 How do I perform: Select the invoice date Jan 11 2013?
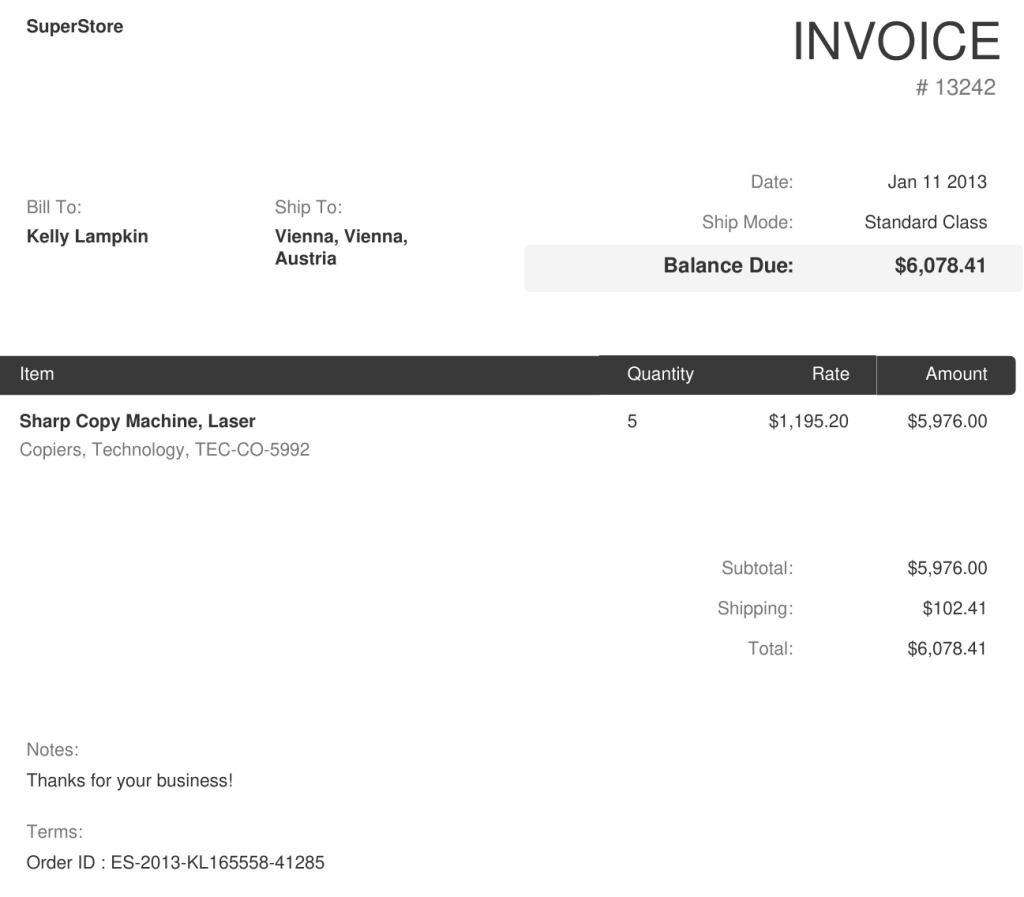pos(937,182)
